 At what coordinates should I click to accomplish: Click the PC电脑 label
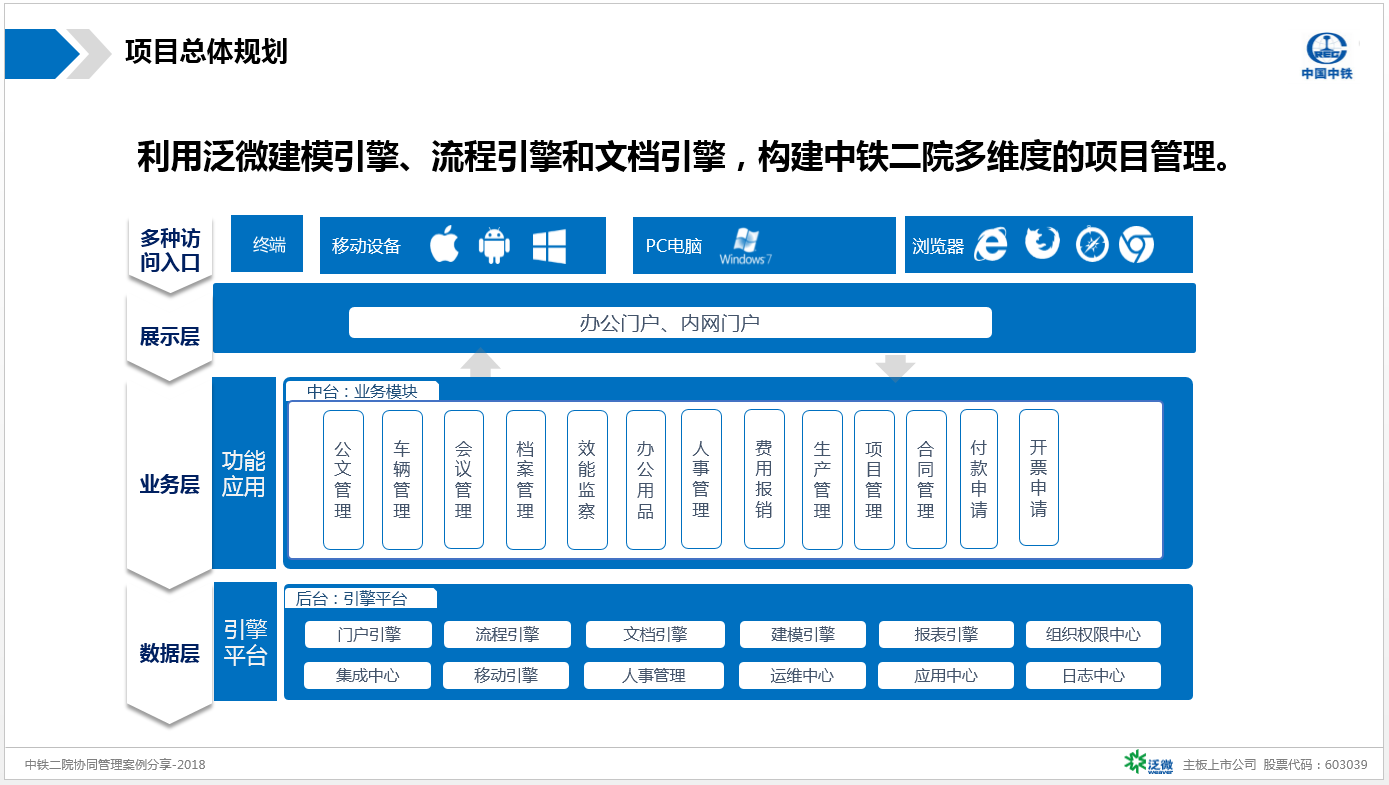pyautogui.click(x=674, y=246)
